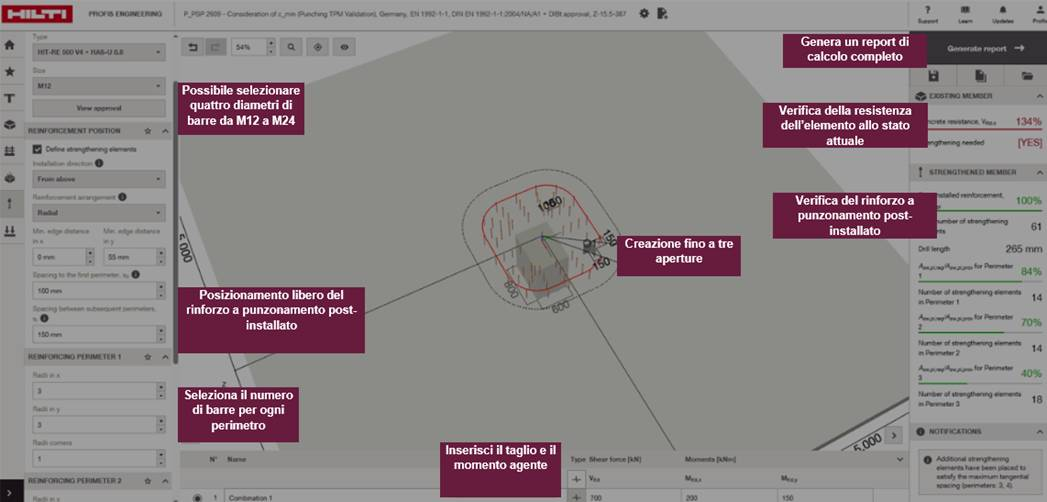Expand the sidebar with bottom-left chevron
This screenshot has width=1047, height=502.
pyautogui.click(x=9, y=493)
